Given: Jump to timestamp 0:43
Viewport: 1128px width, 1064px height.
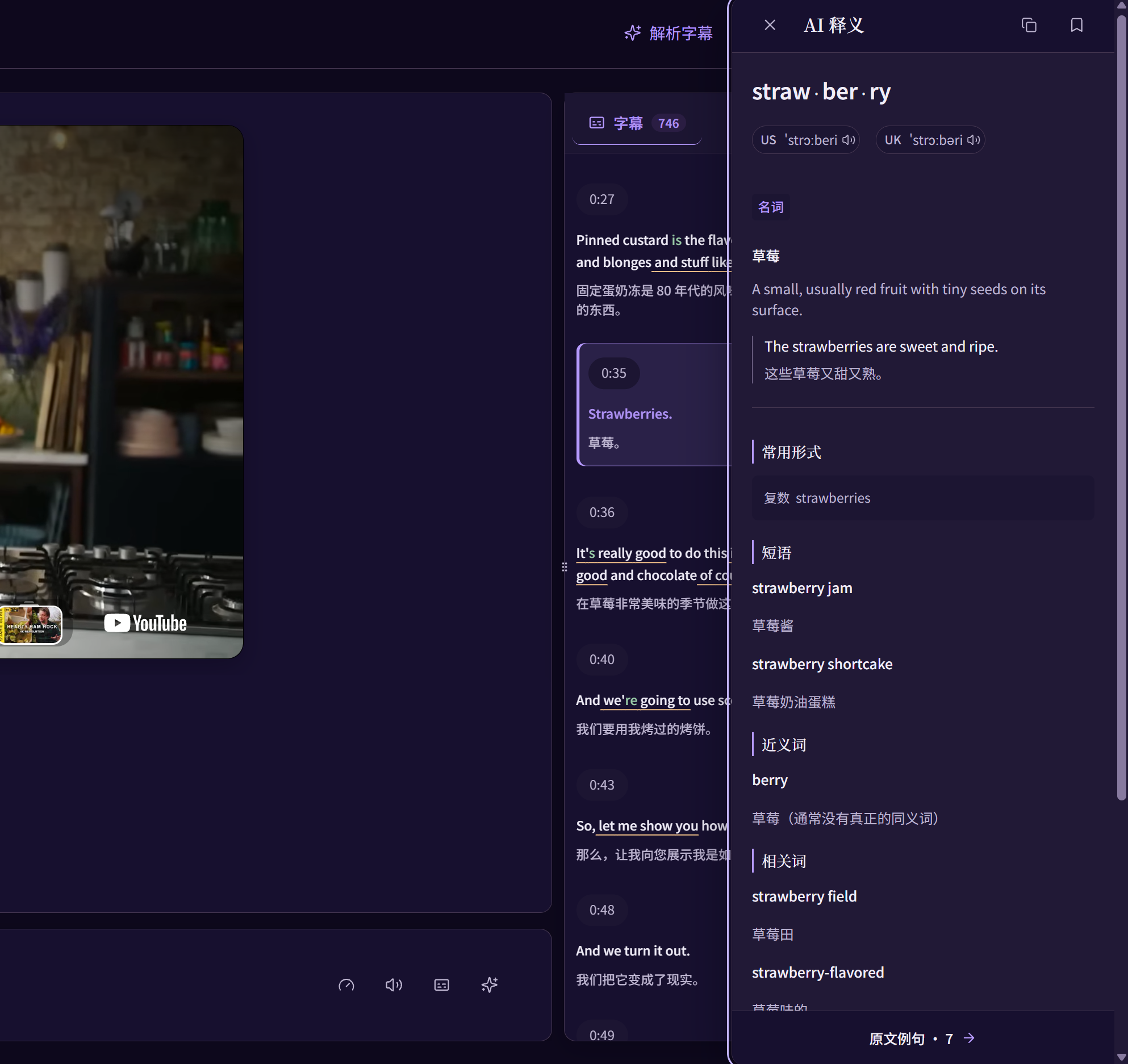Looking at the screenshot, I should tap(601, 785).
